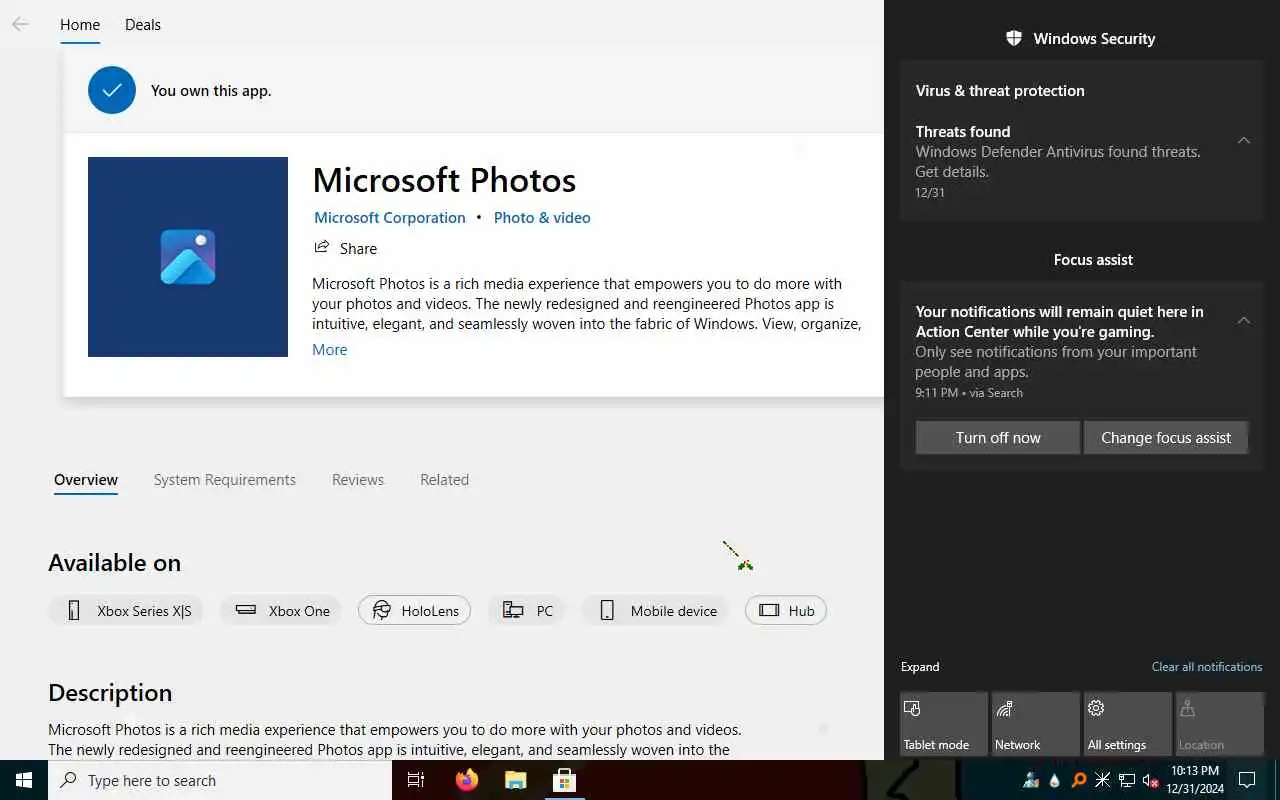The height and width of the screenshot is (800, 1280).
Task: Click the '9:11 PM • via Search' timestamp
Action: [969, 393]
